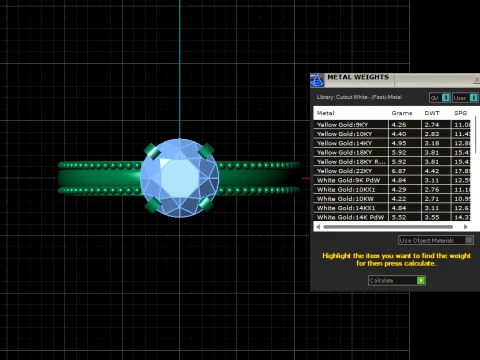The image size is (480, 360).
Task: Click the 4.95 grams value
Action: click(x=399, y=143)
